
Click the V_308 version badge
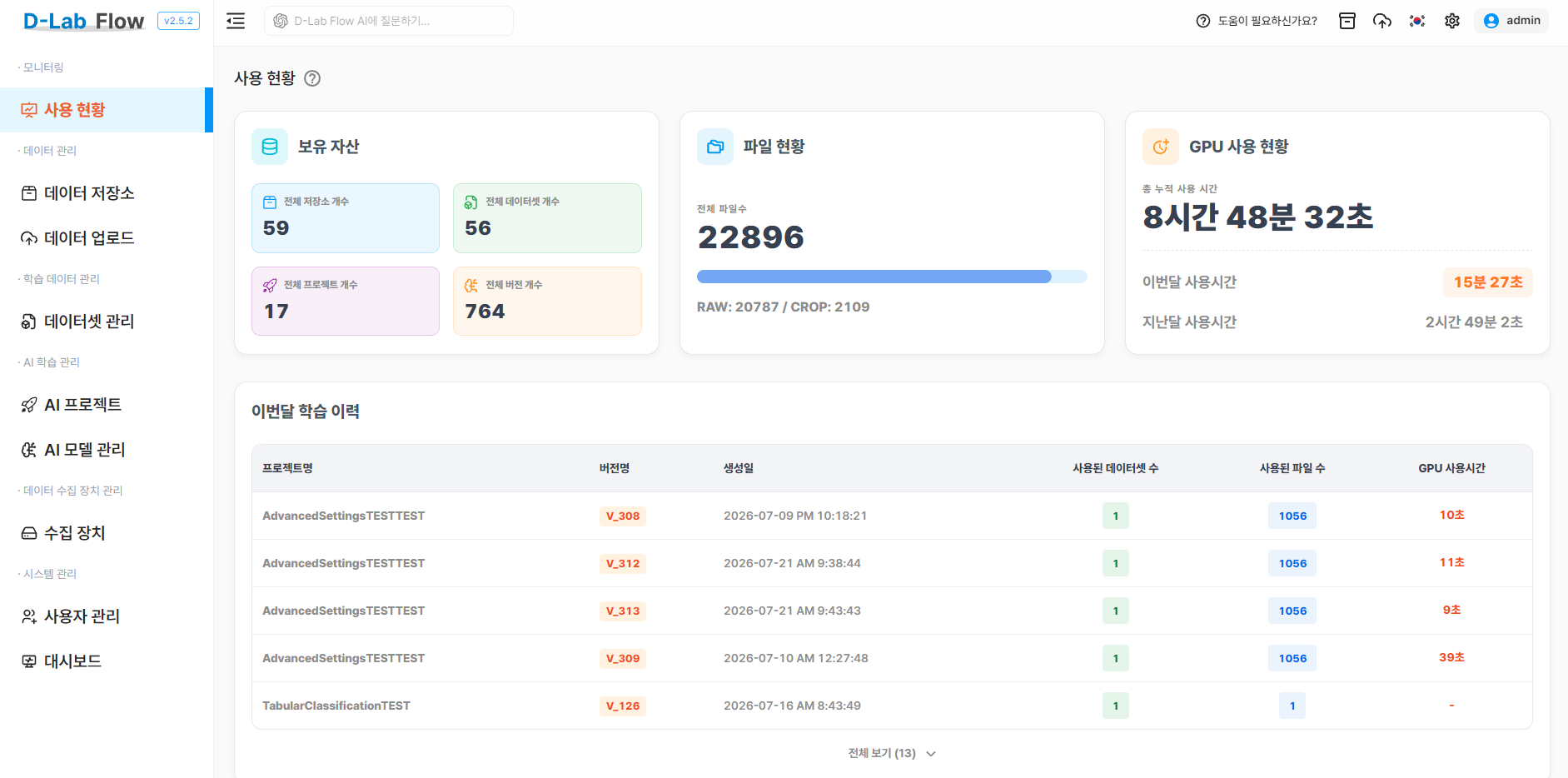coord(623,516)
